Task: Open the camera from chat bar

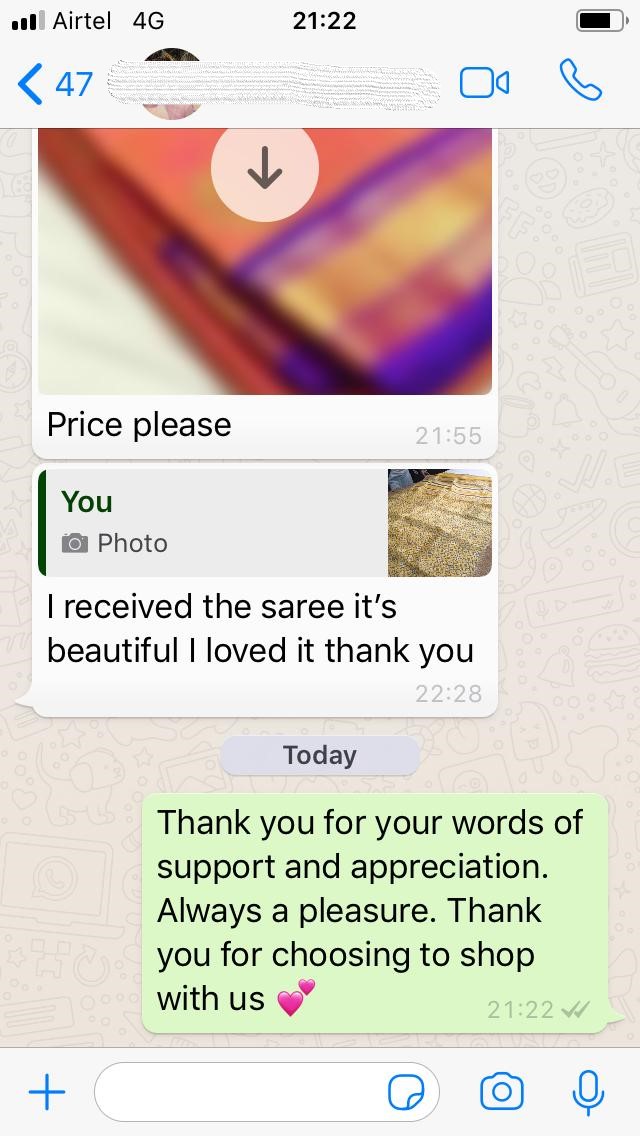Action: click(502, 1092)
